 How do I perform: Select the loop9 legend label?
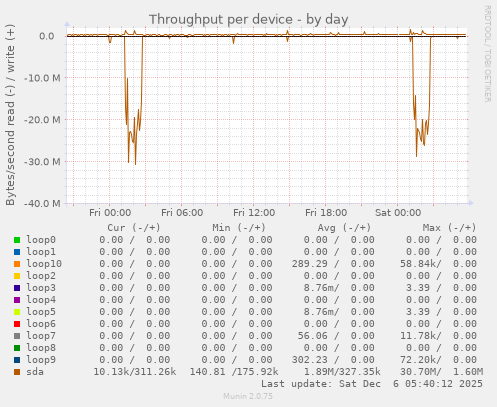(x=41, y=360)
